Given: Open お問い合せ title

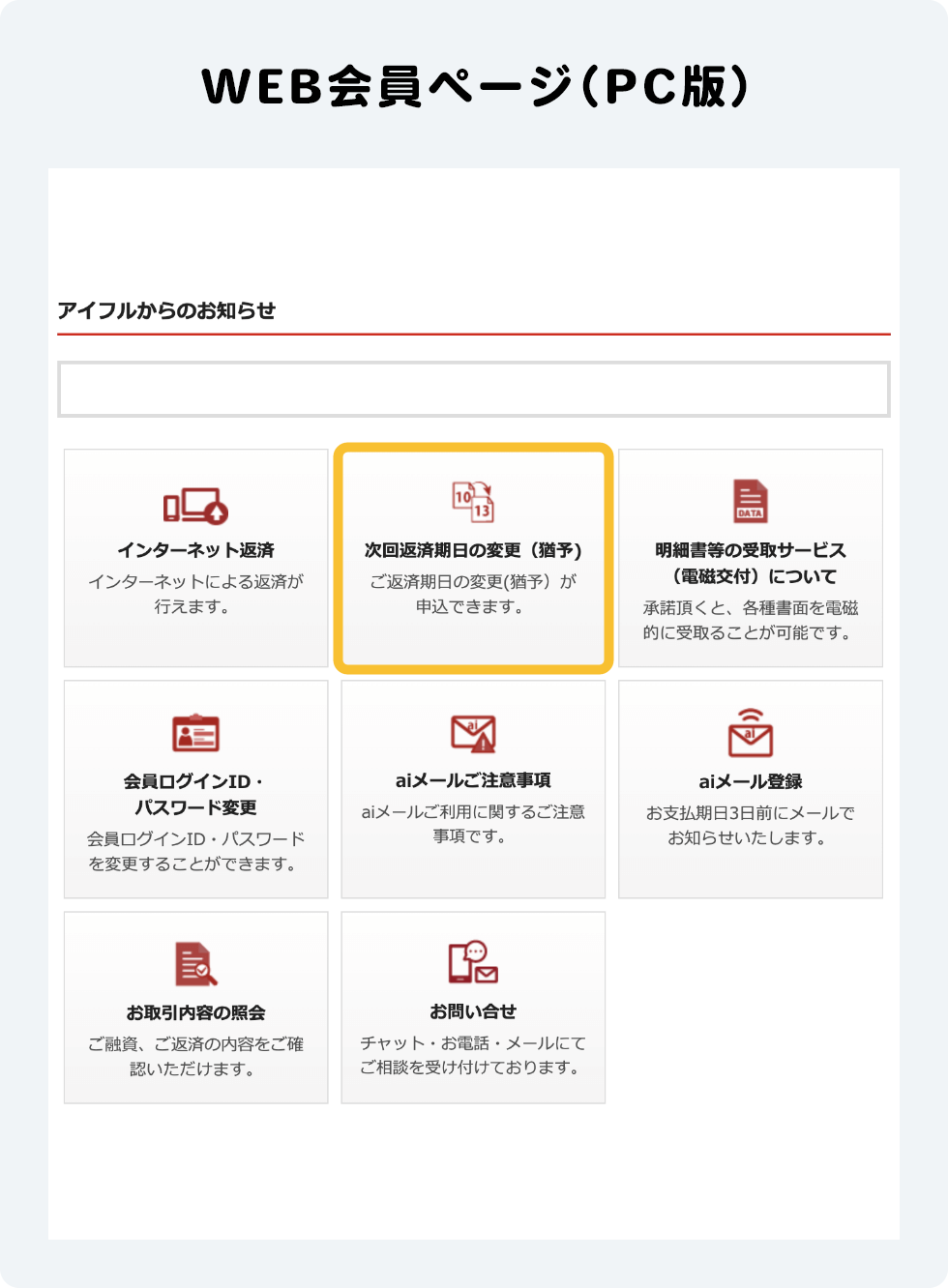Looking at the screenshot, I should (473, 1011).
